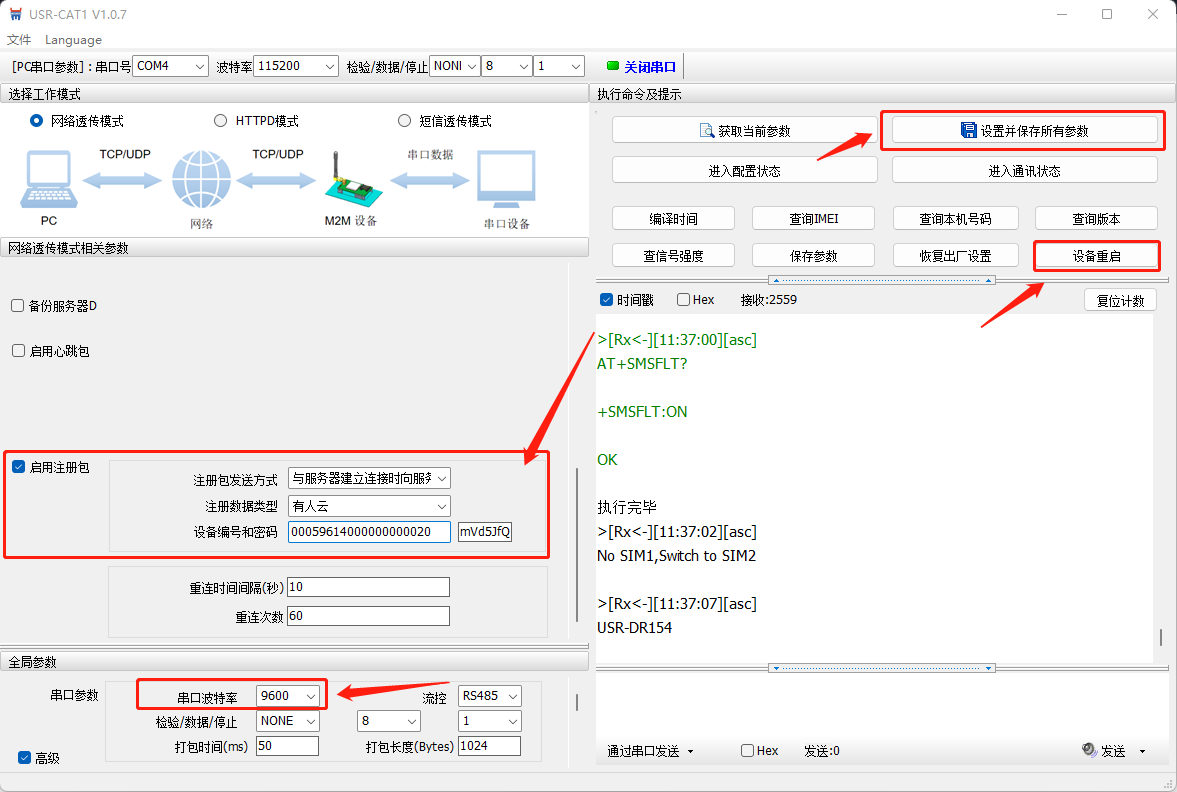This screenshot has height=792, width=1177.
Task: Click the 重连时间间隔 input field
Action: (367, 587)
